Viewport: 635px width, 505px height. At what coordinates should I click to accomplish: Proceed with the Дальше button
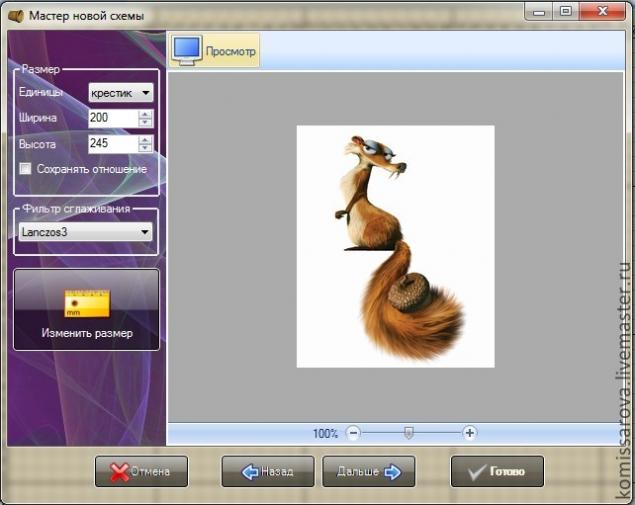pos(369,471)
